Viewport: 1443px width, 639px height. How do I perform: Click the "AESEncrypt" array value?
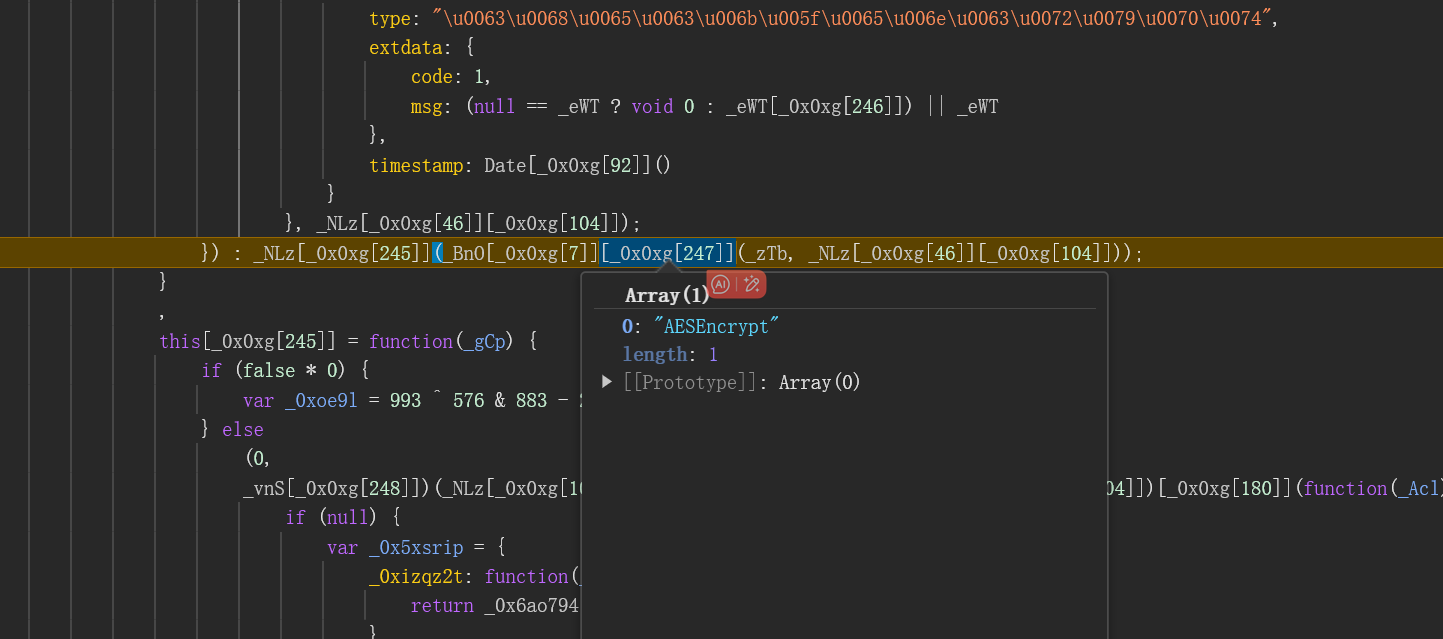point(715,326)
